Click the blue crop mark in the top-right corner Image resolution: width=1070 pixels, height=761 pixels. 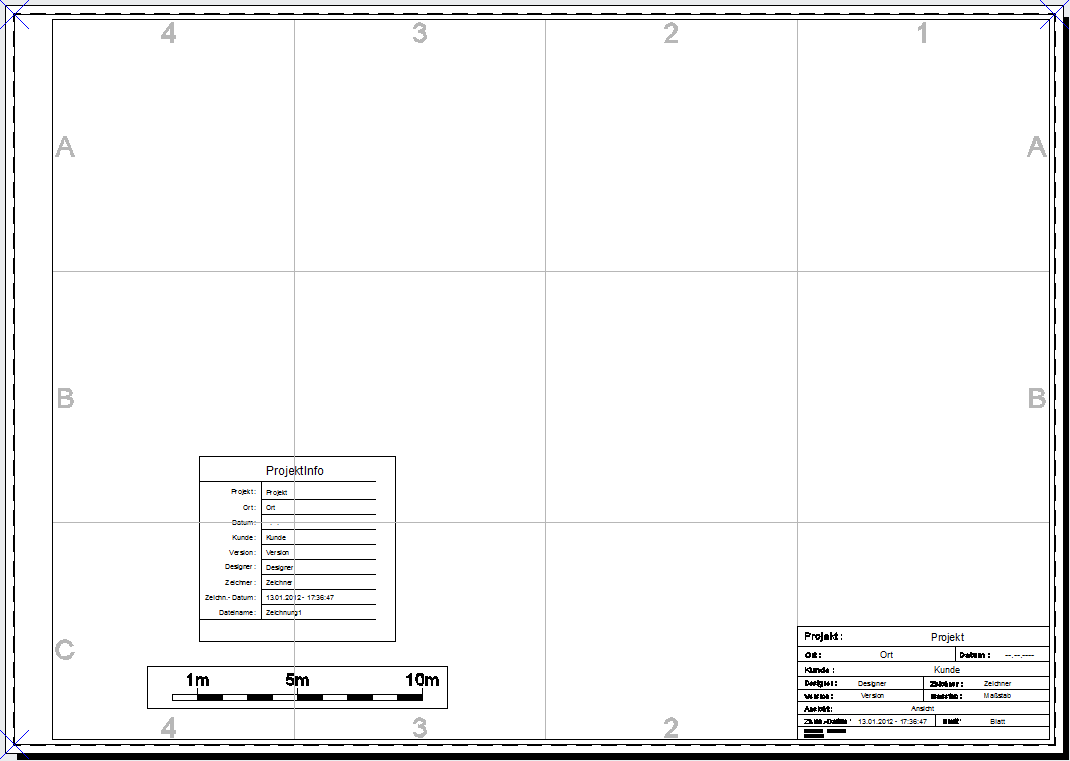point(1056,13)
